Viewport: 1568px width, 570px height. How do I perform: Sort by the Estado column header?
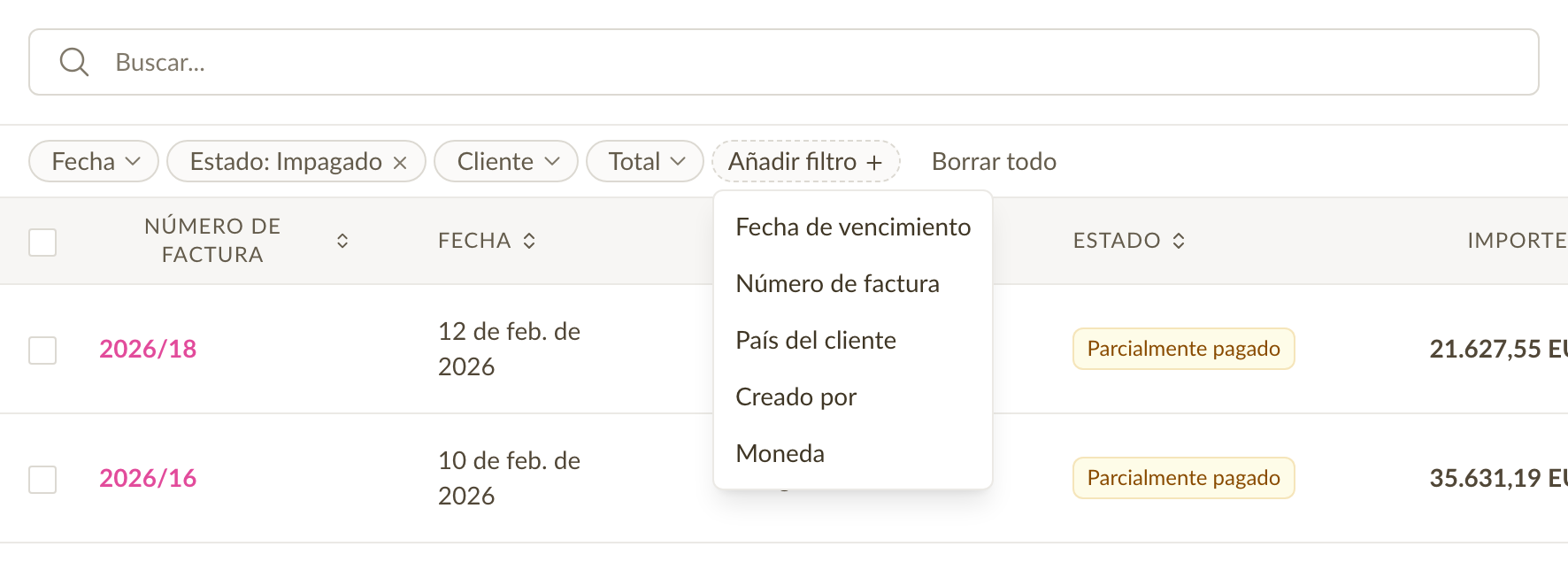pos(1129,241)
